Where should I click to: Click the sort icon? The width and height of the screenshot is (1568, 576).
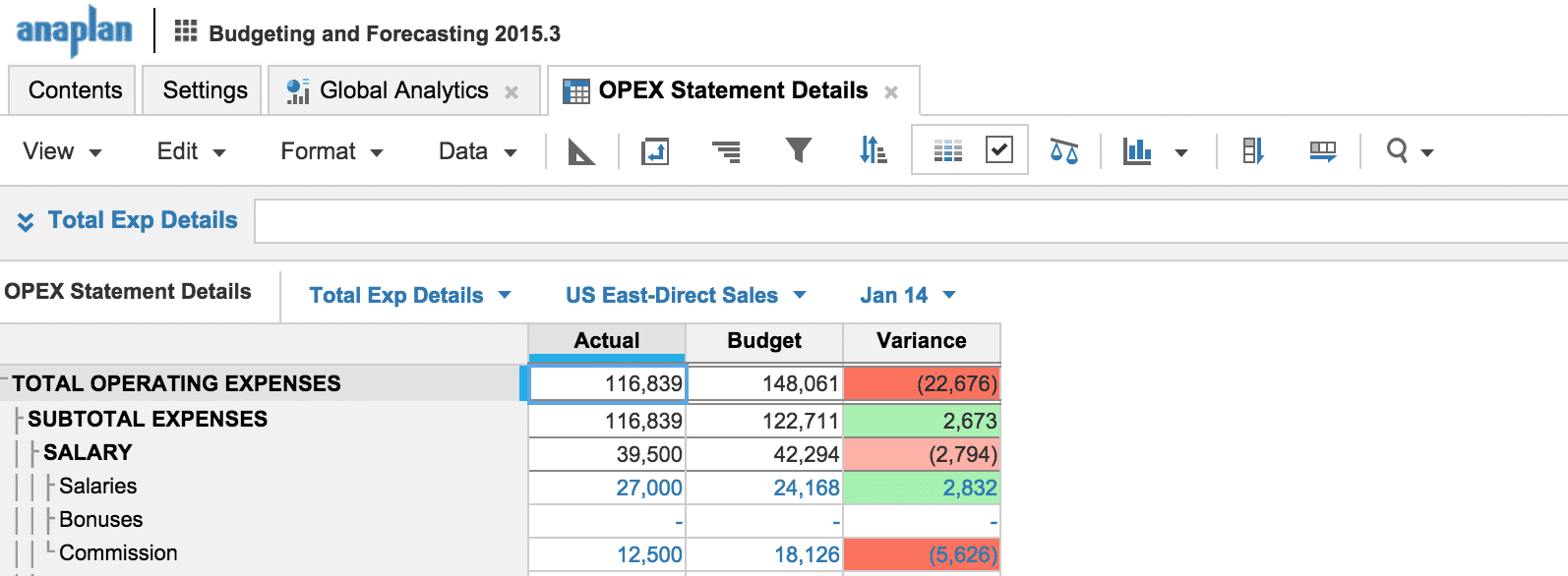873,150
